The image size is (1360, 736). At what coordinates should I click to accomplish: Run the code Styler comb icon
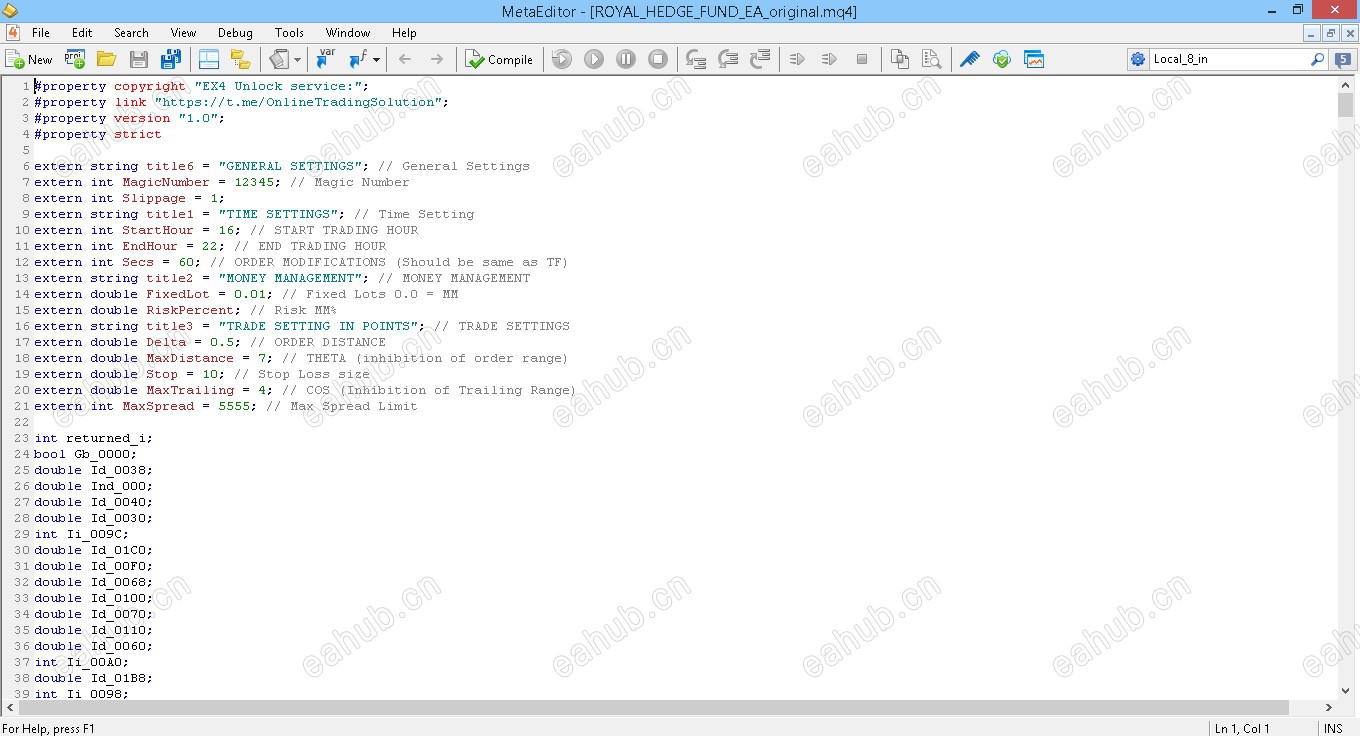tap(969, 59)
